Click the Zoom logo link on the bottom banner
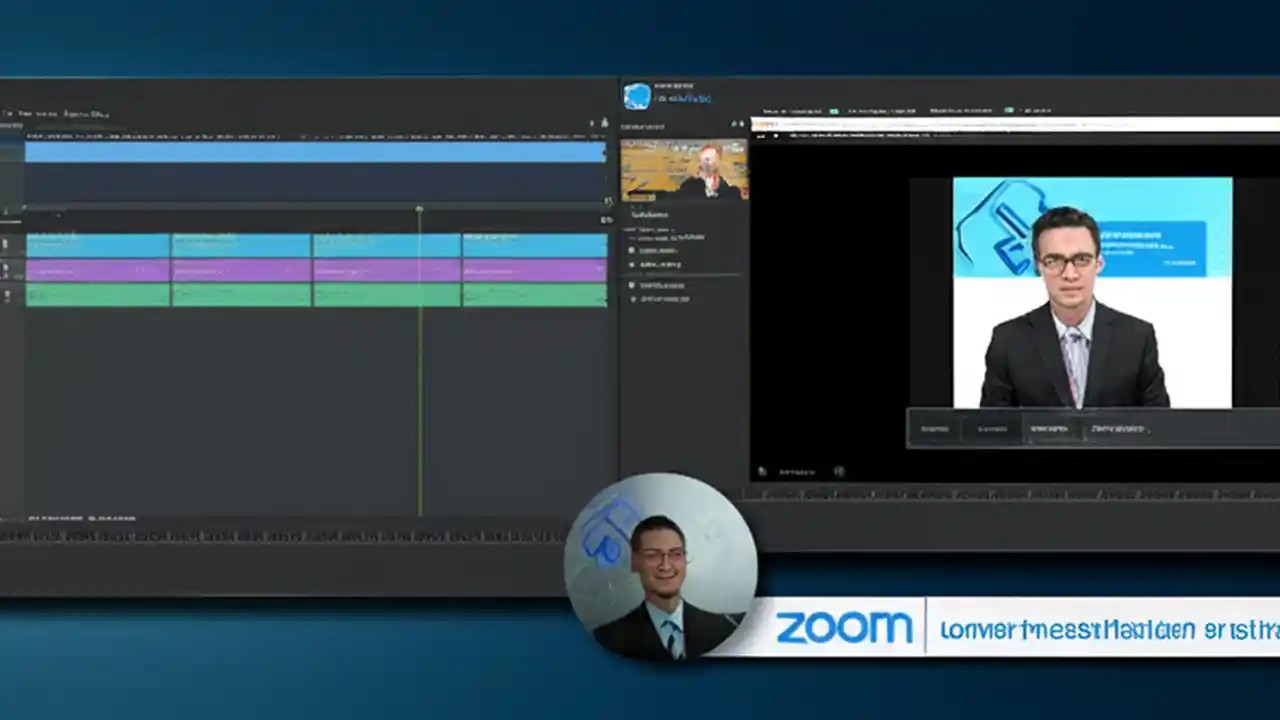 [x=845, y=627]
